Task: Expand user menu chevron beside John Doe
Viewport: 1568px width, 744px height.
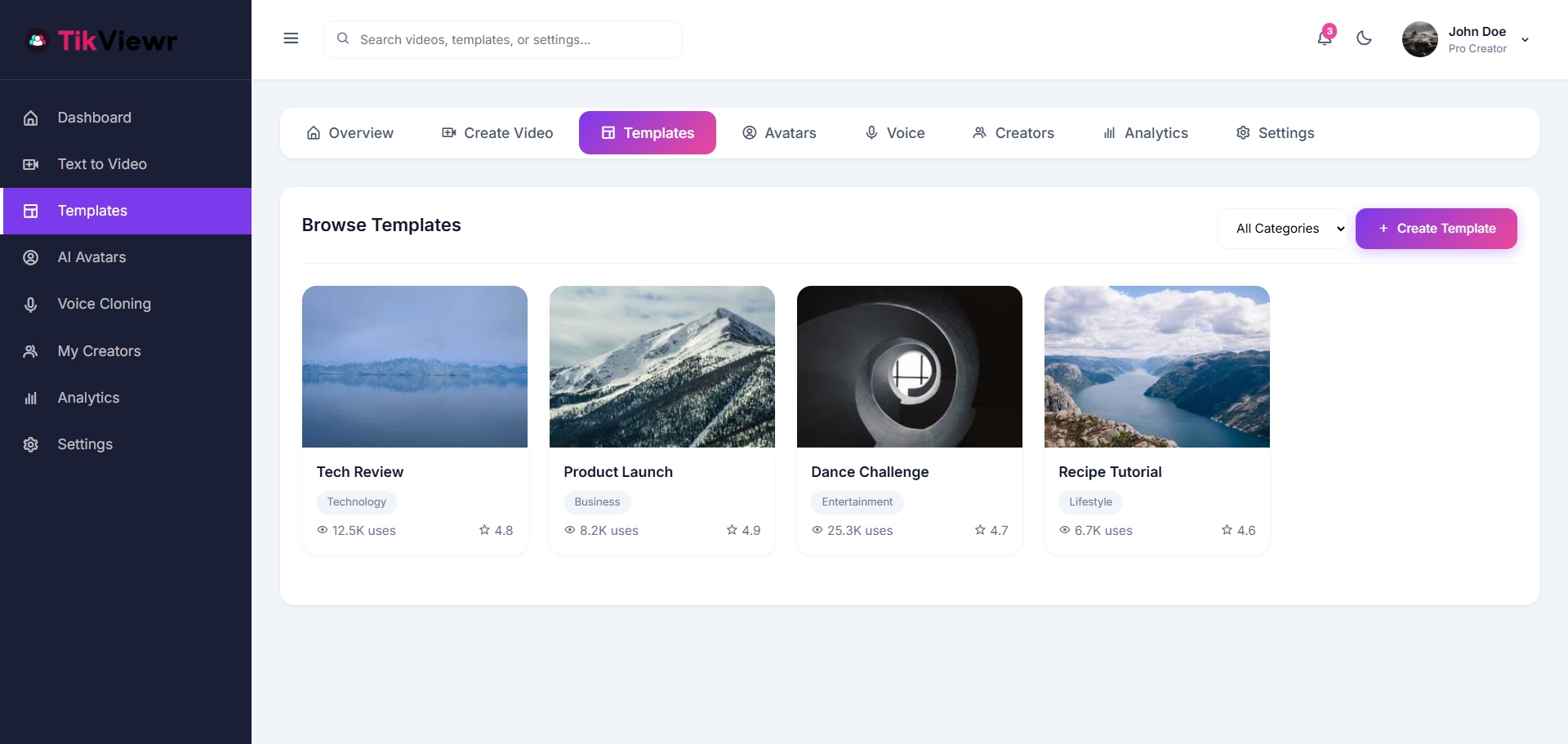Action: (1525, 40)
